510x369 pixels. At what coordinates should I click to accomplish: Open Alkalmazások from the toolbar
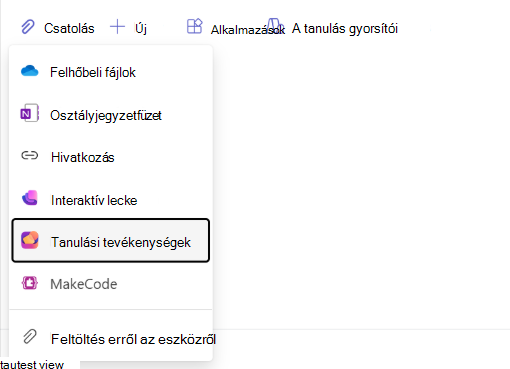pos(248,30)
